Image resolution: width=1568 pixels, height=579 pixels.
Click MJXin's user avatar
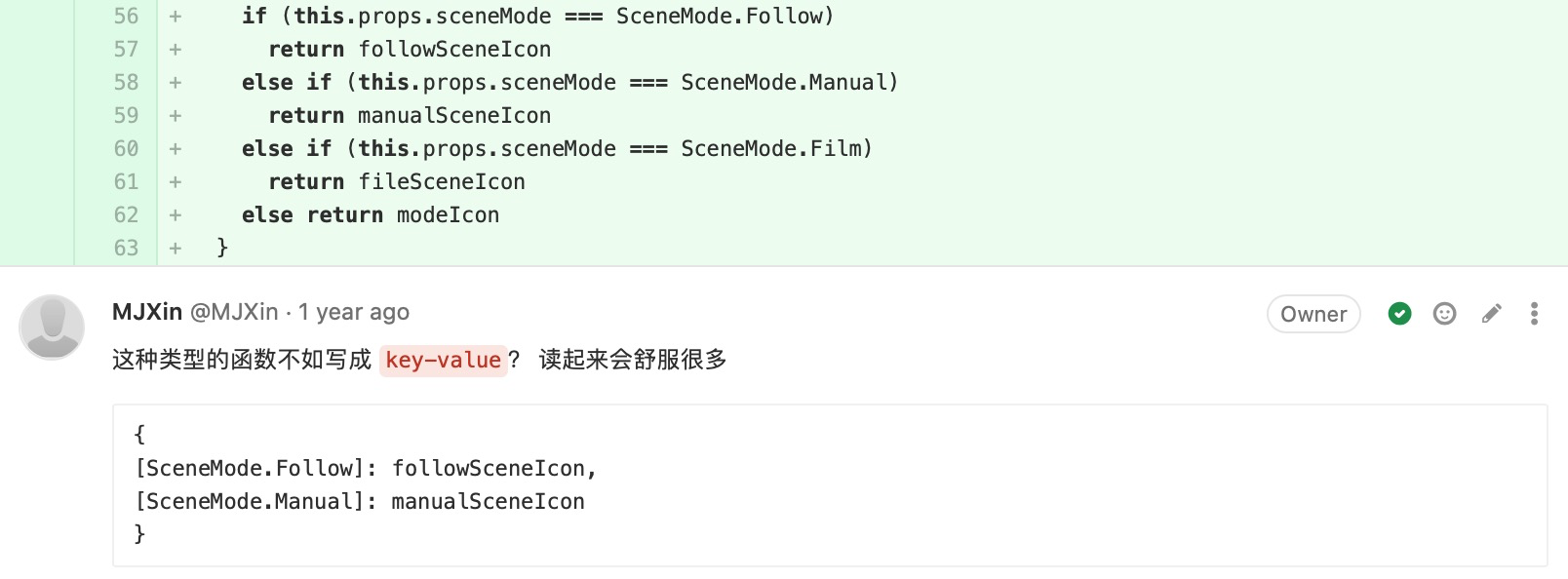(x=52, y=327)
